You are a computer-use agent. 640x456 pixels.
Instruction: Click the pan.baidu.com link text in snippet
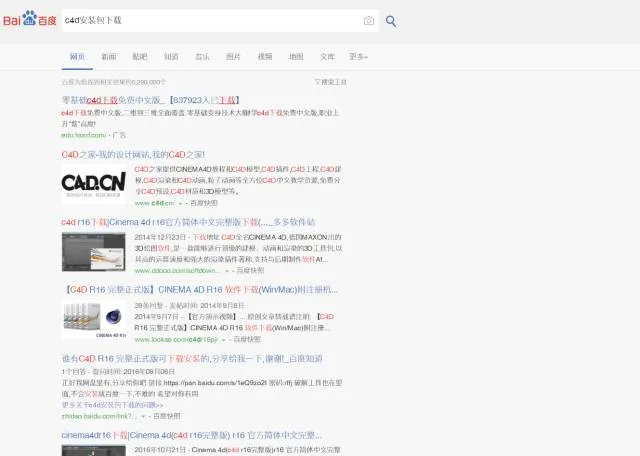coord(215,383)
